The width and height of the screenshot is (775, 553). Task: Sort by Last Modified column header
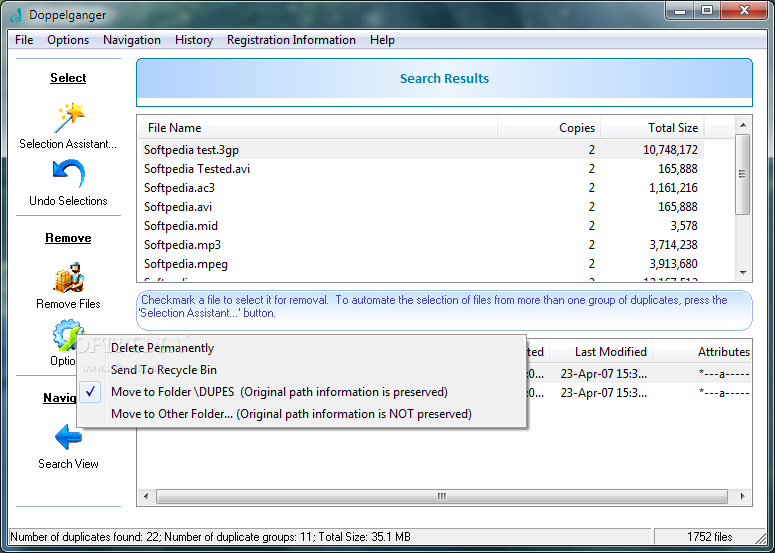click(x=601, y=352)
